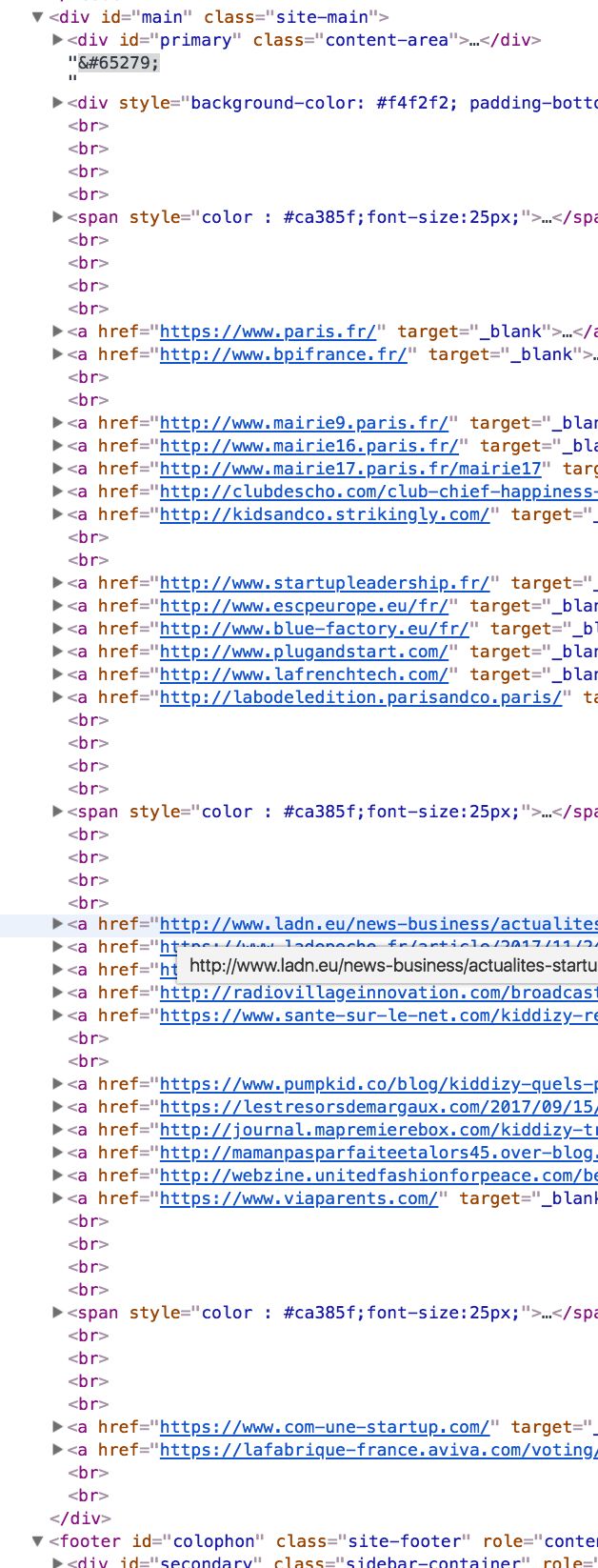Open the labodeledition.parisandco.paris link
Image resolution: width=598 pixels, height=1568 pixels.
tap(361, 697)
